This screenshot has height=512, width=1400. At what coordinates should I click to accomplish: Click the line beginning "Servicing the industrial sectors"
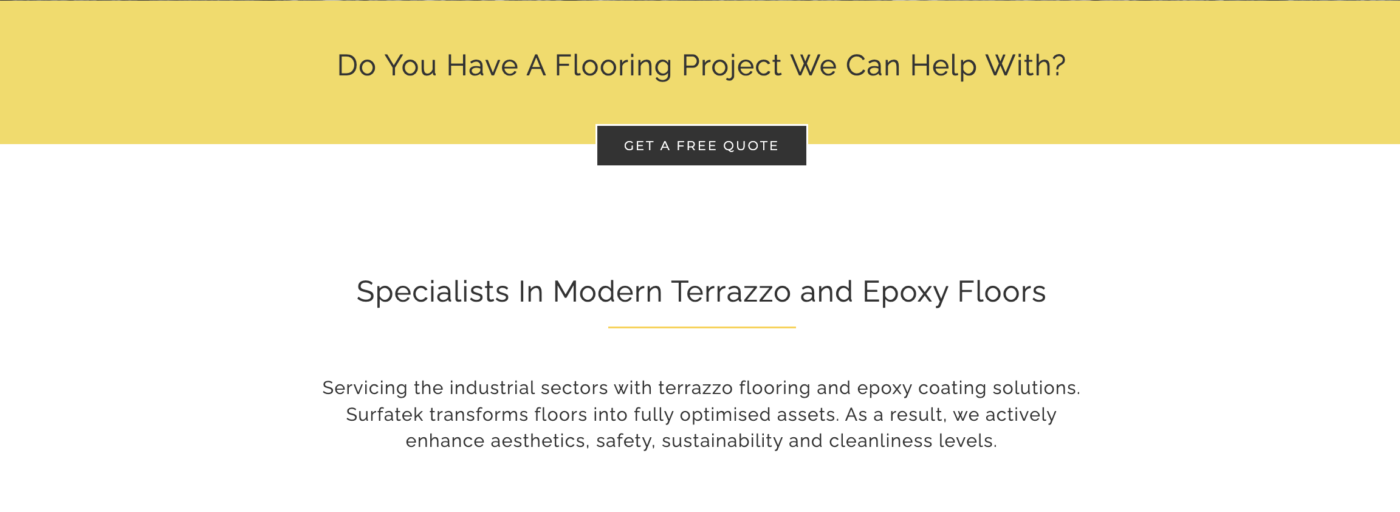(701, 388)
